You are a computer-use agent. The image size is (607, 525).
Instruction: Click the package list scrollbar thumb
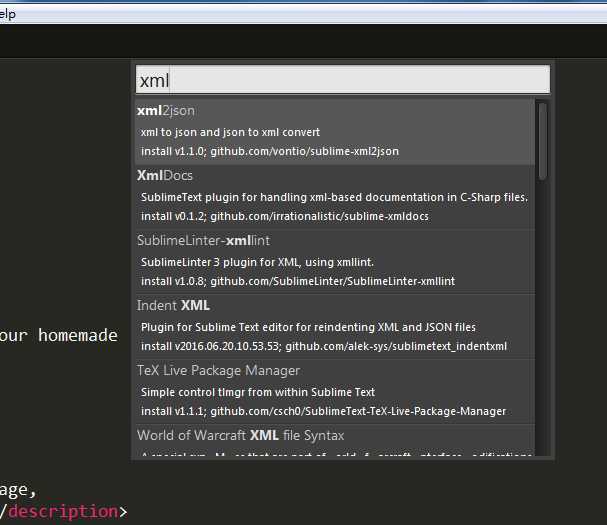[543, 141]
